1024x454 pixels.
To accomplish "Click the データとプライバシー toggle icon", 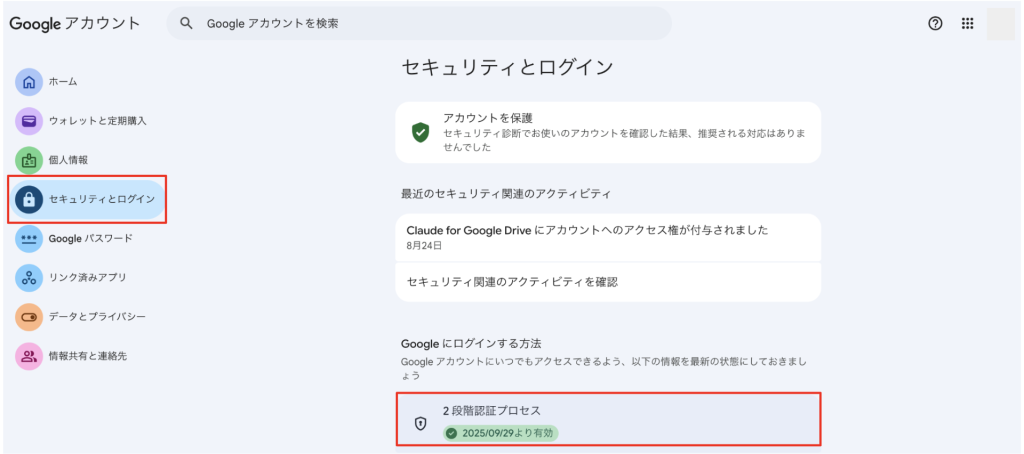I will coord(29,317).
